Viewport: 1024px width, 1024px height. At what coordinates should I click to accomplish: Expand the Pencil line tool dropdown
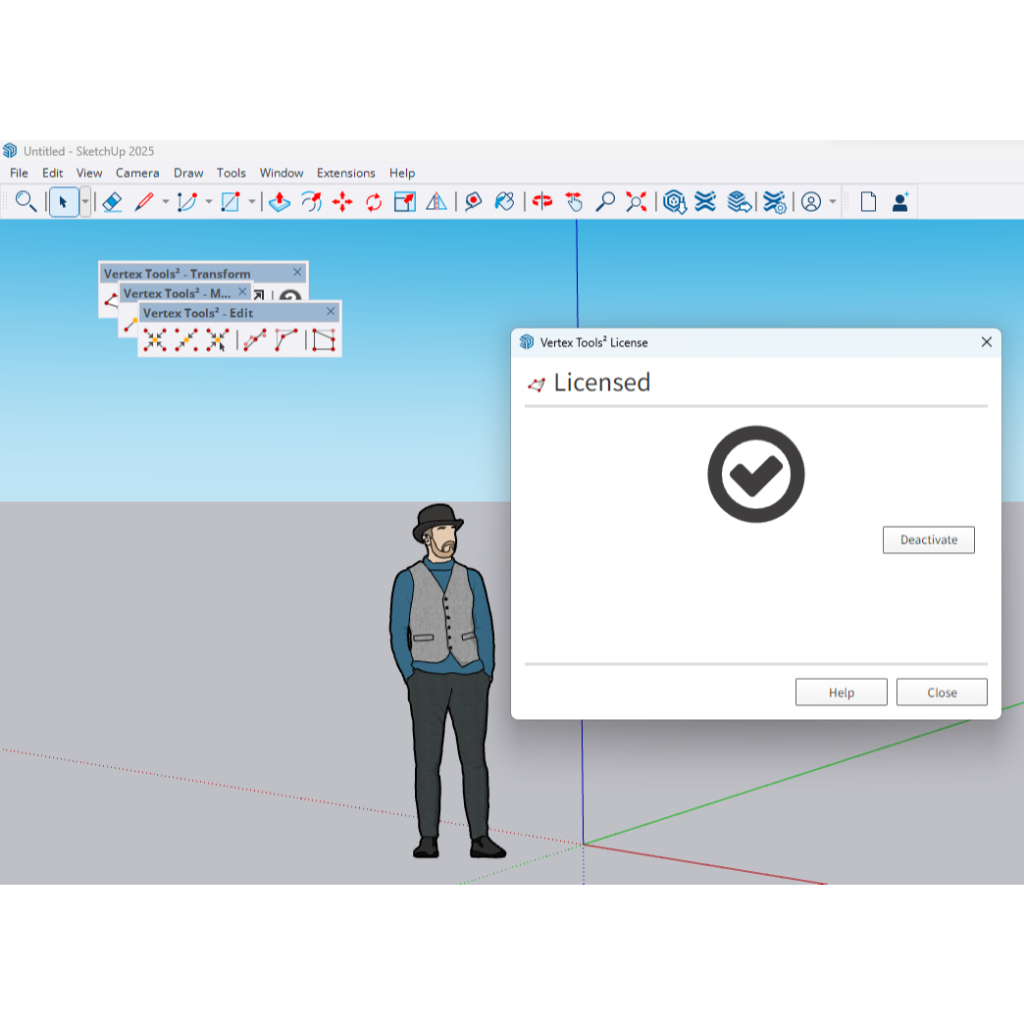[x=165, y=202]
